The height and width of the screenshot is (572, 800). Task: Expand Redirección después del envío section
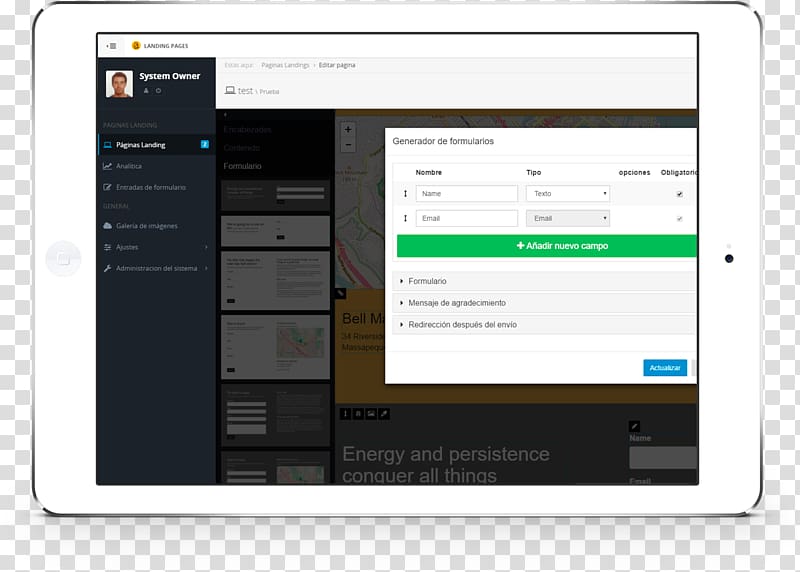544,325
